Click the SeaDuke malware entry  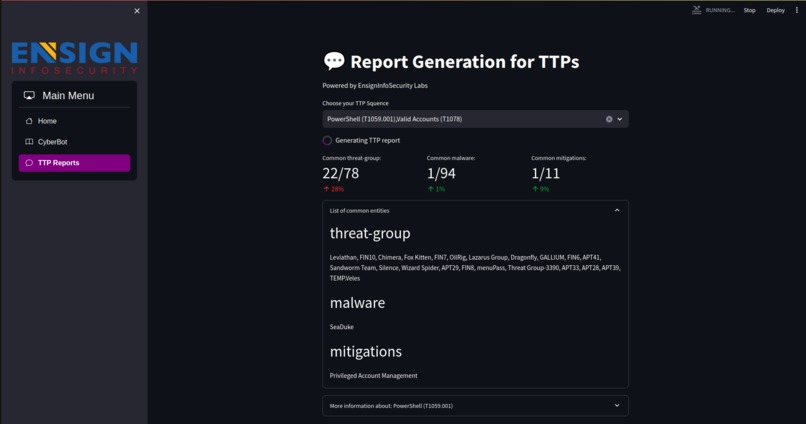point(341,327)
